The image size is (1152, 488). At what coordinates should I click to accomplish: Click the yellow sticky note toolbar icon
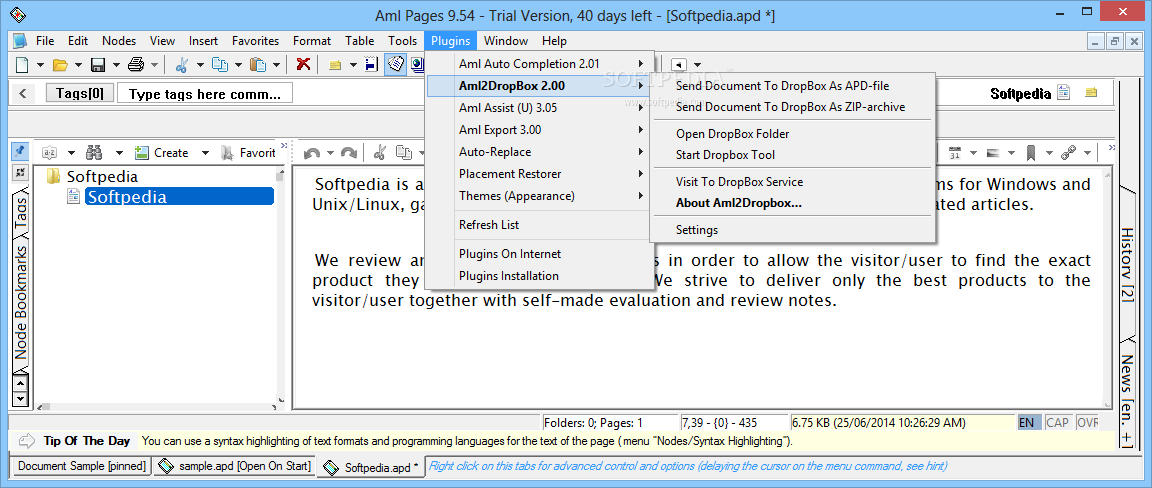coord(335,65)
